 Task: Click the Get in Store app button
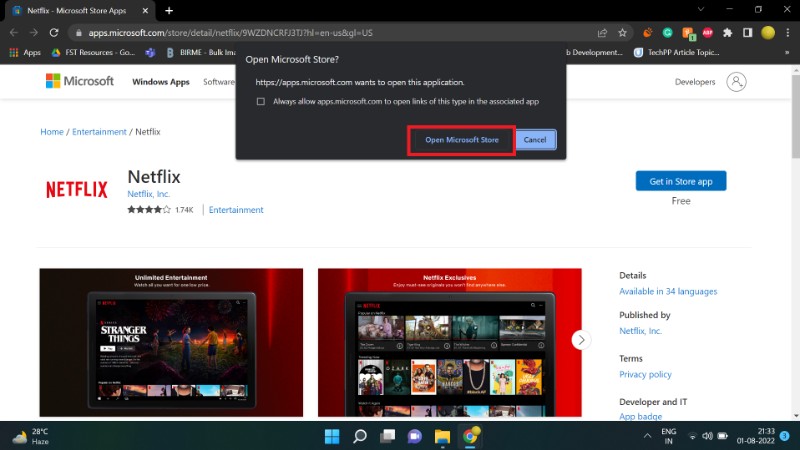681,181
